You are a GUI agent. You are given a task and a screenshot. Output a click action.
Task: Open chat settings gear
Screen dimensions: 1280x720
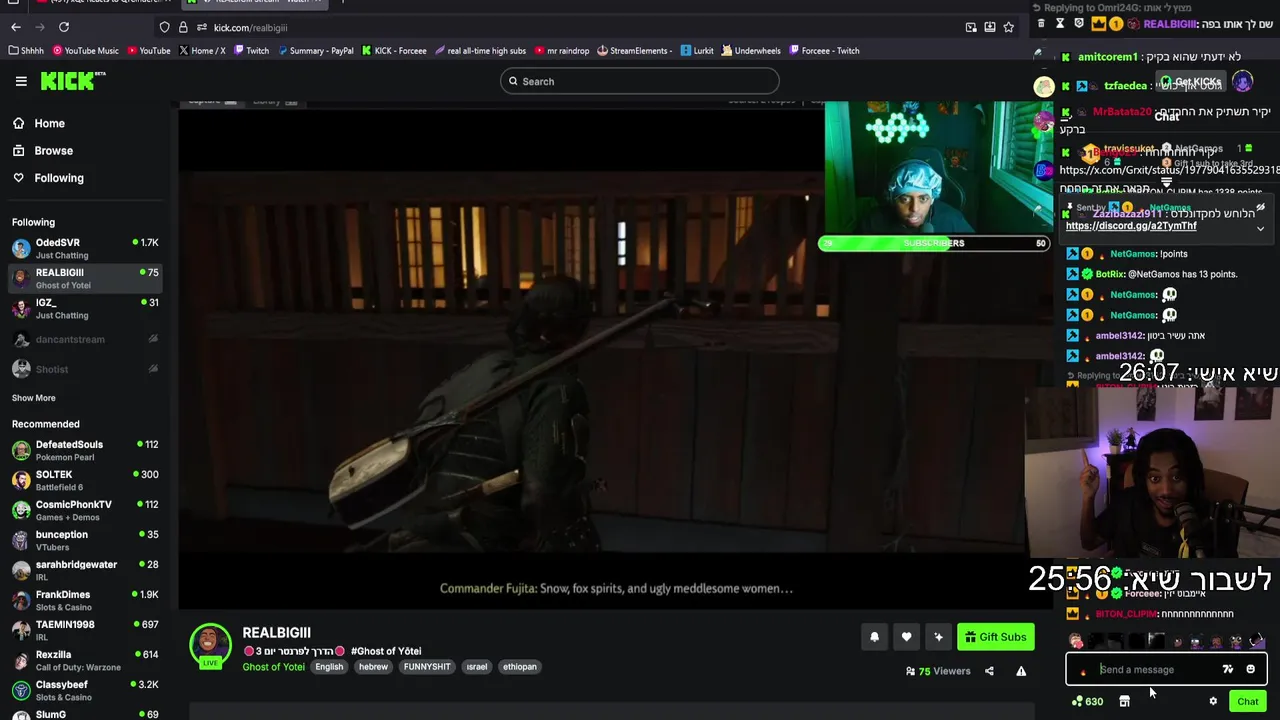point(1213,702)
